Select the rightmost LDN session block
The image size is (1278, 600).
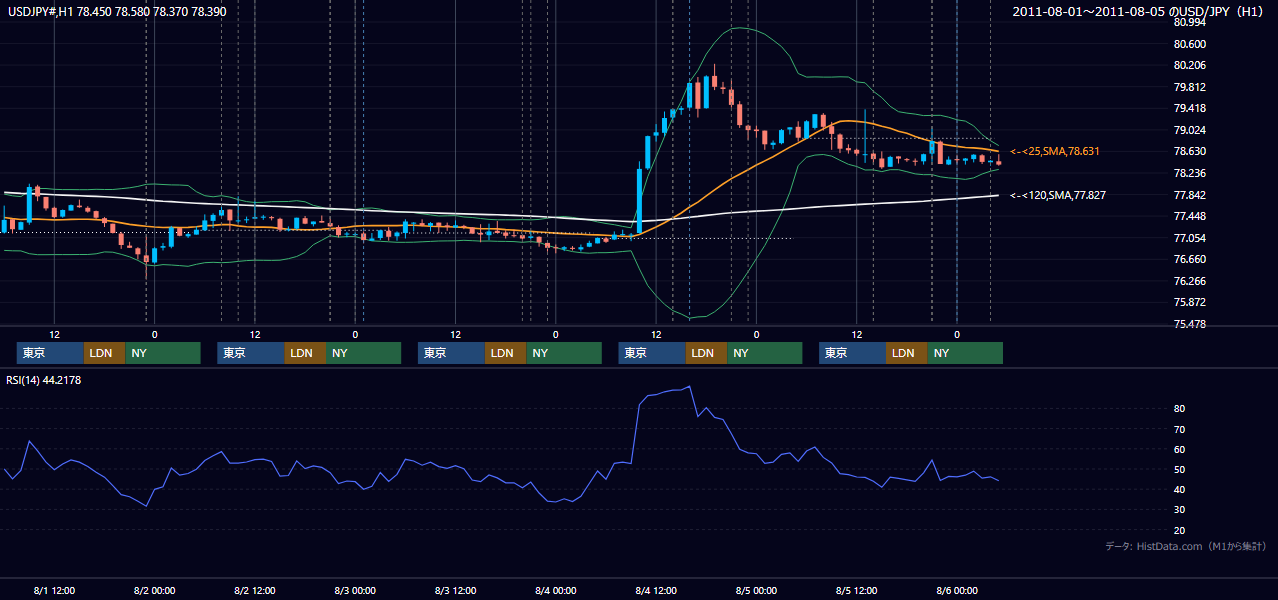(x=907, y=353)
